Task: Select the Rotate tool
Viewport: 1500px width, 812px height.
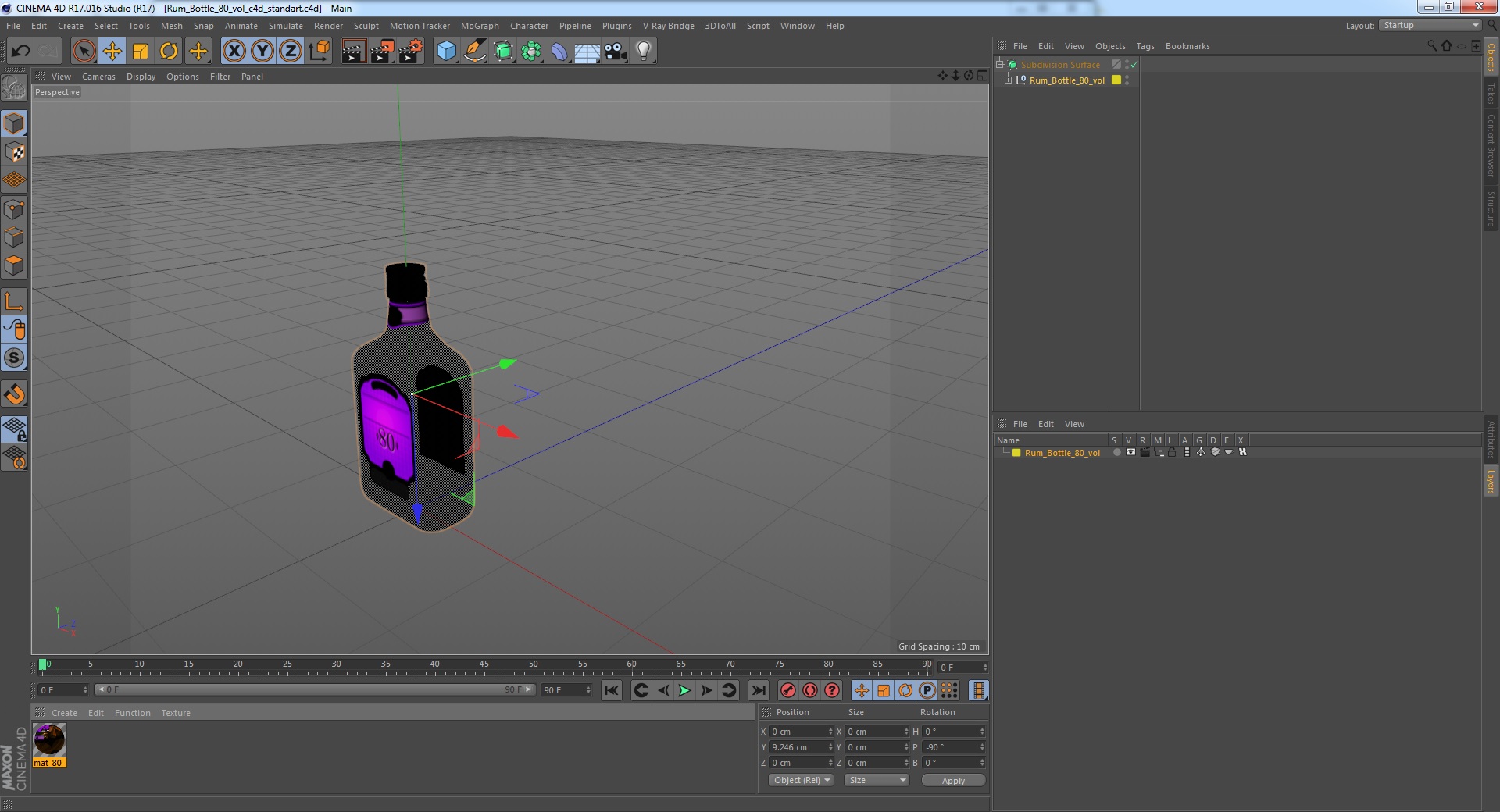Action: coord(169,52)
